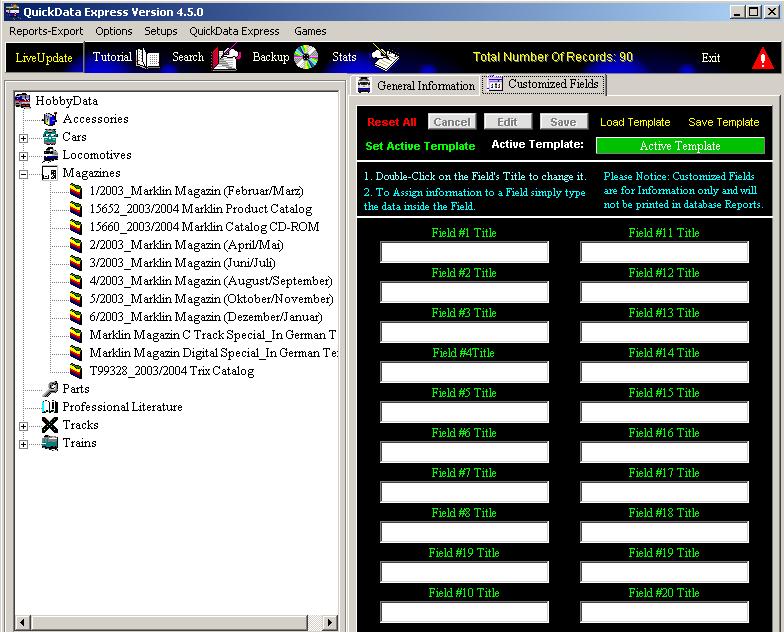Open Stats with the quill icon
Image resolution: width=784 pixels, height=632 pixels.
384,57
